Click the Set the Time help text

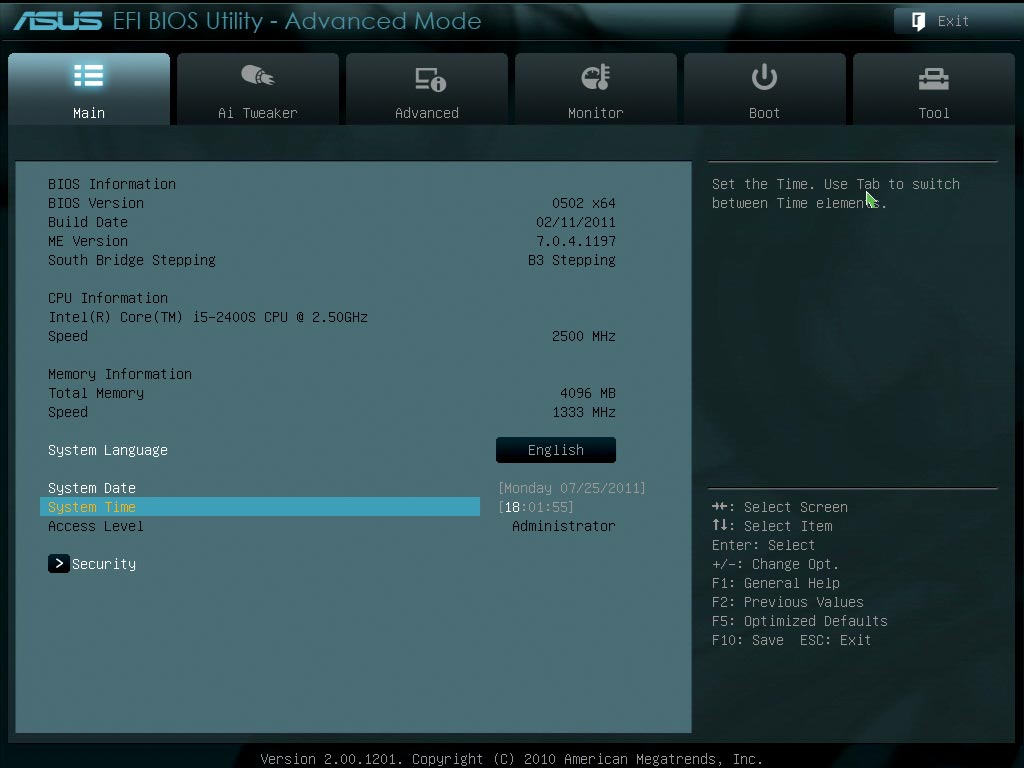coord(835,193)
